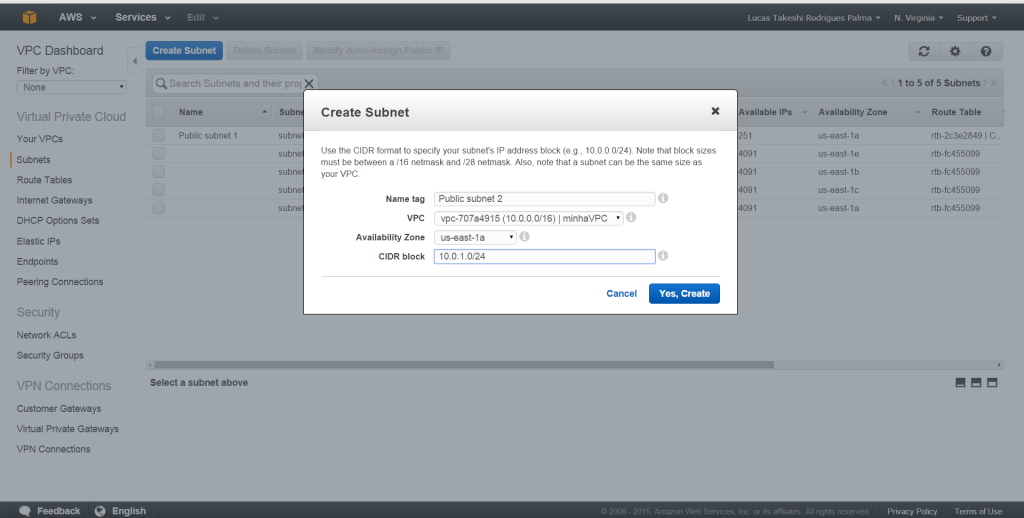
Task: Click the AWS cube logo icon
Action: 29,18
